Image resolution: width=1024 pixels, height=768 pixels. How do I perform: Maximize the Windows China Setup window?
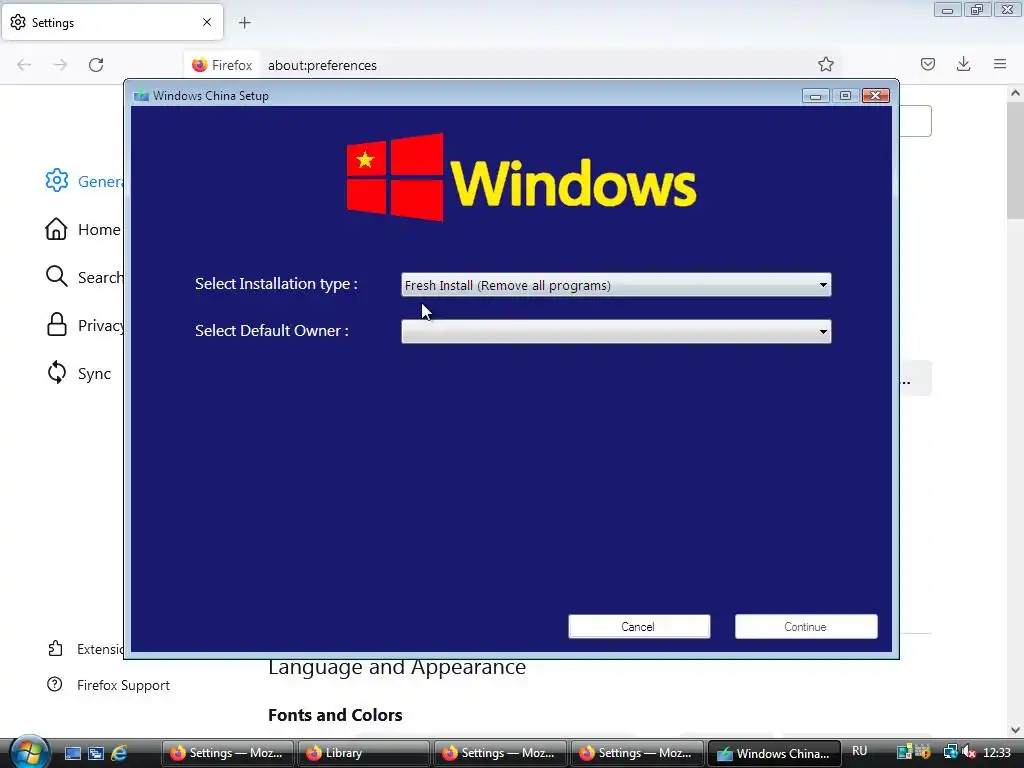point(845,95)
